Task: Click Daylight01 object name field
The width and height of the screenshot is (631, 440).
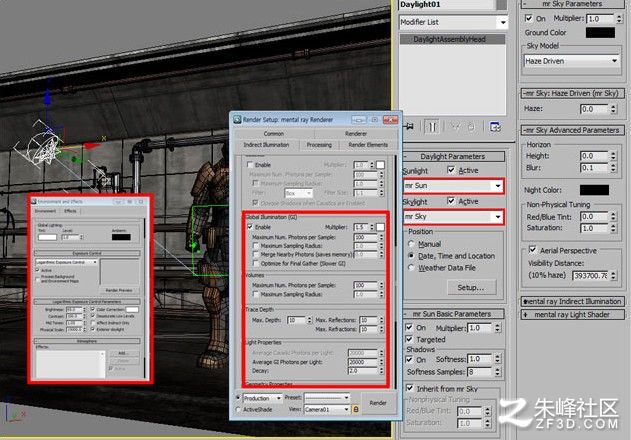Action: pos(447,4)
